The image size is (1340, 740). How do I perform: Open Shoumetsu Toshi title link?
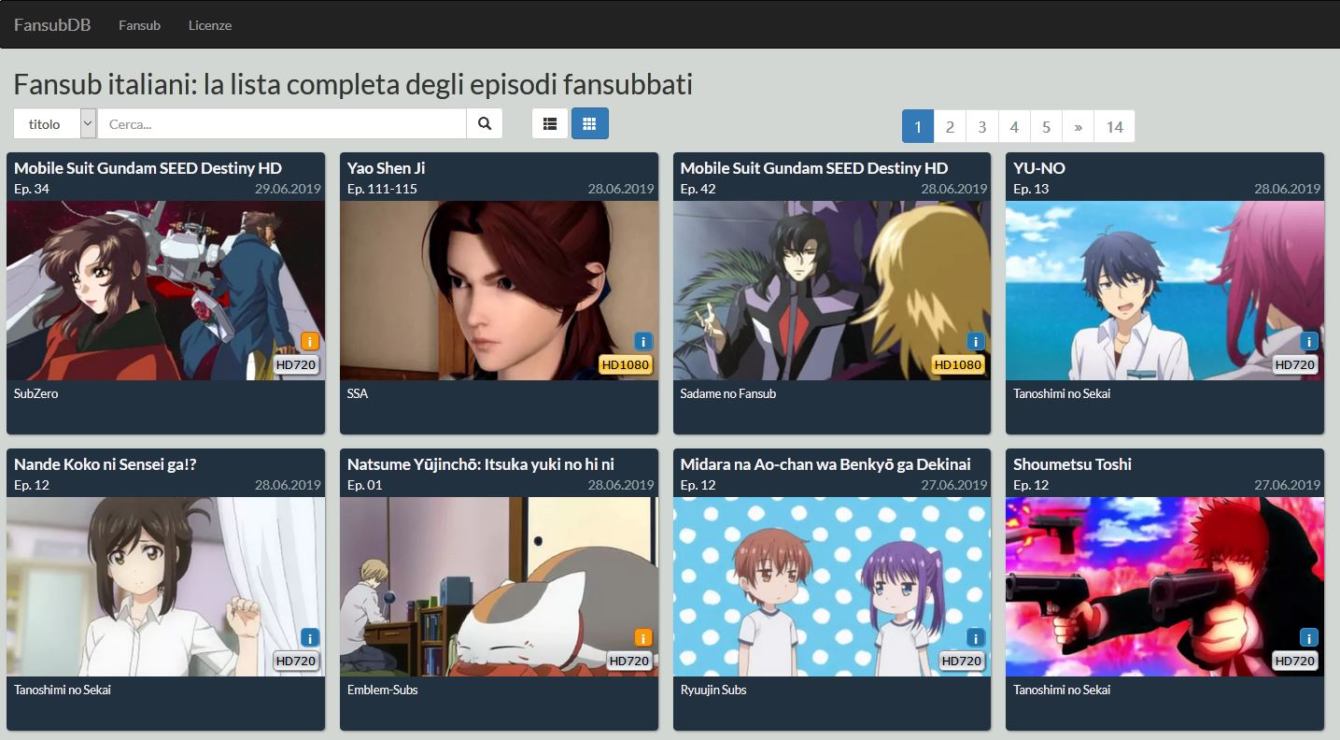coord(1072,464)
